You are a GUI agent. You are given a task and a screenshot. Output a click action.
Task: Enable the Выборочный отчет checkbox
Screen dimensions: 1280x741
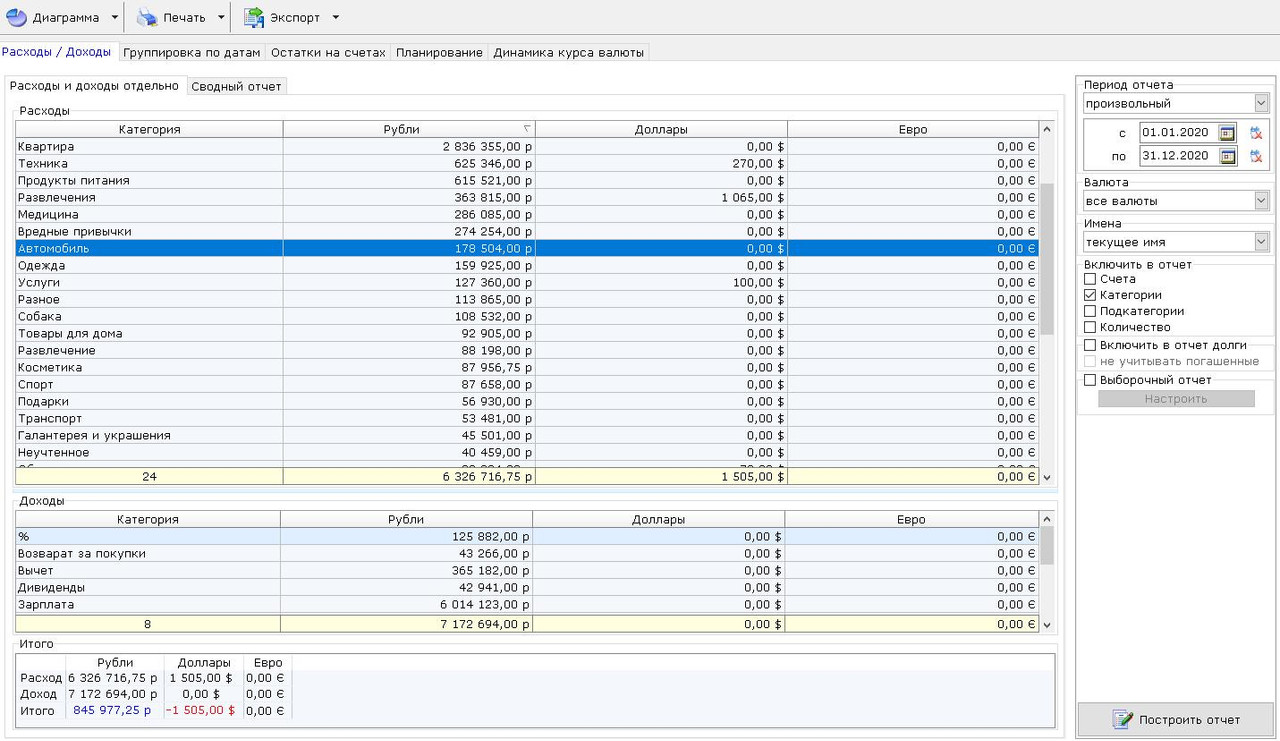point(1090,380)
